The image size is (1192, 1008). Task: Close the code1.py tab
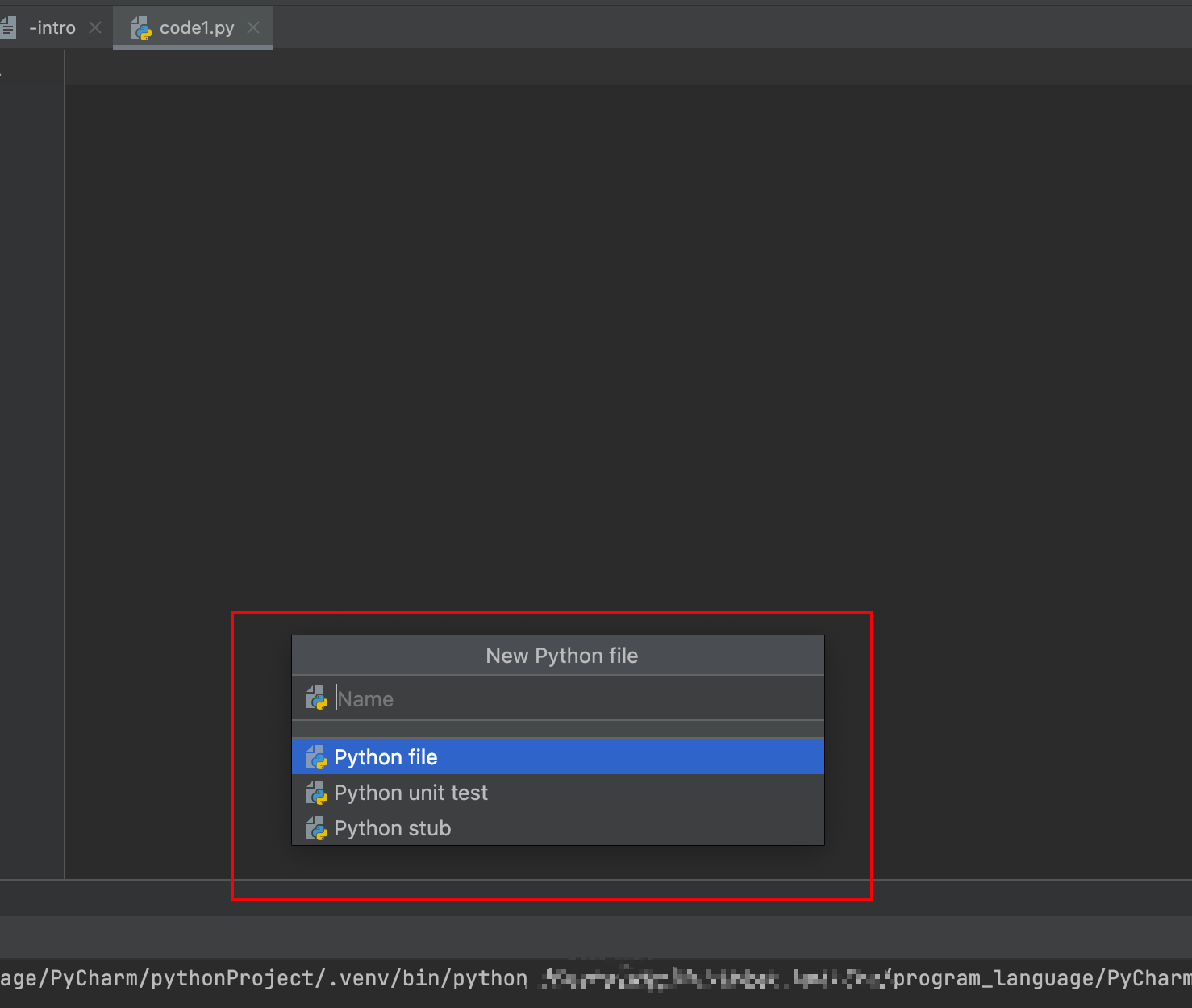click(253, 27)
